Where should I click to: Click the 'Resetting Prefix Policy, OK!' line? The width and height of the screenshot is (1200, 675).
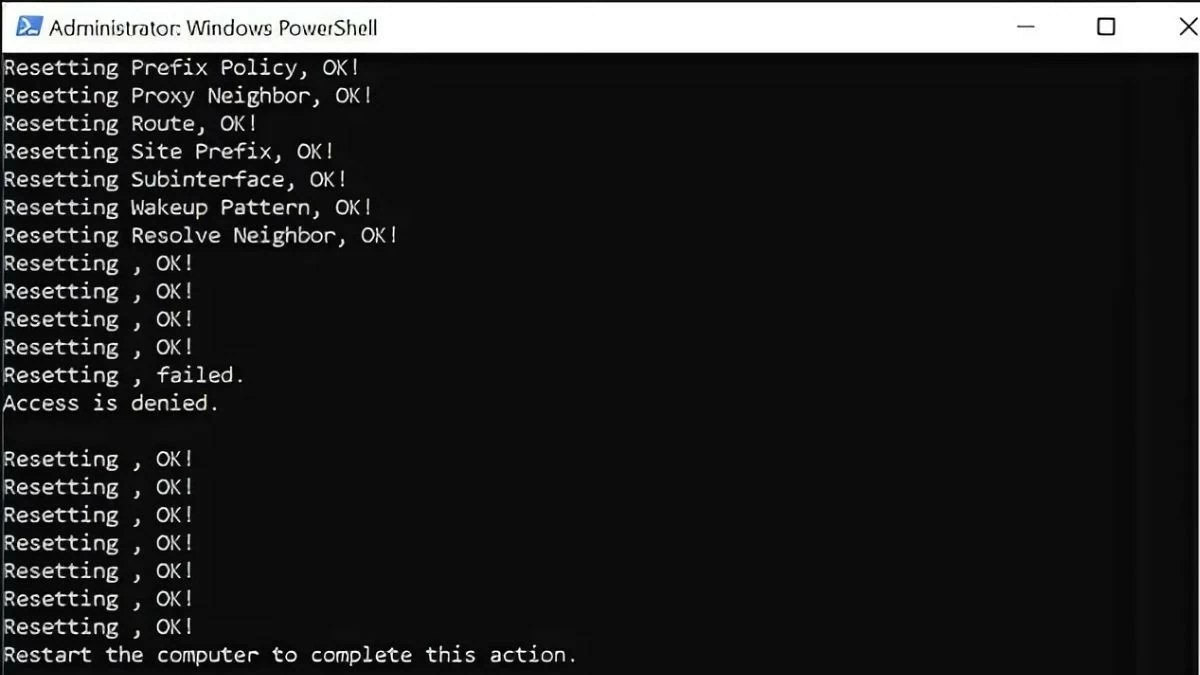tap(181, 68)
